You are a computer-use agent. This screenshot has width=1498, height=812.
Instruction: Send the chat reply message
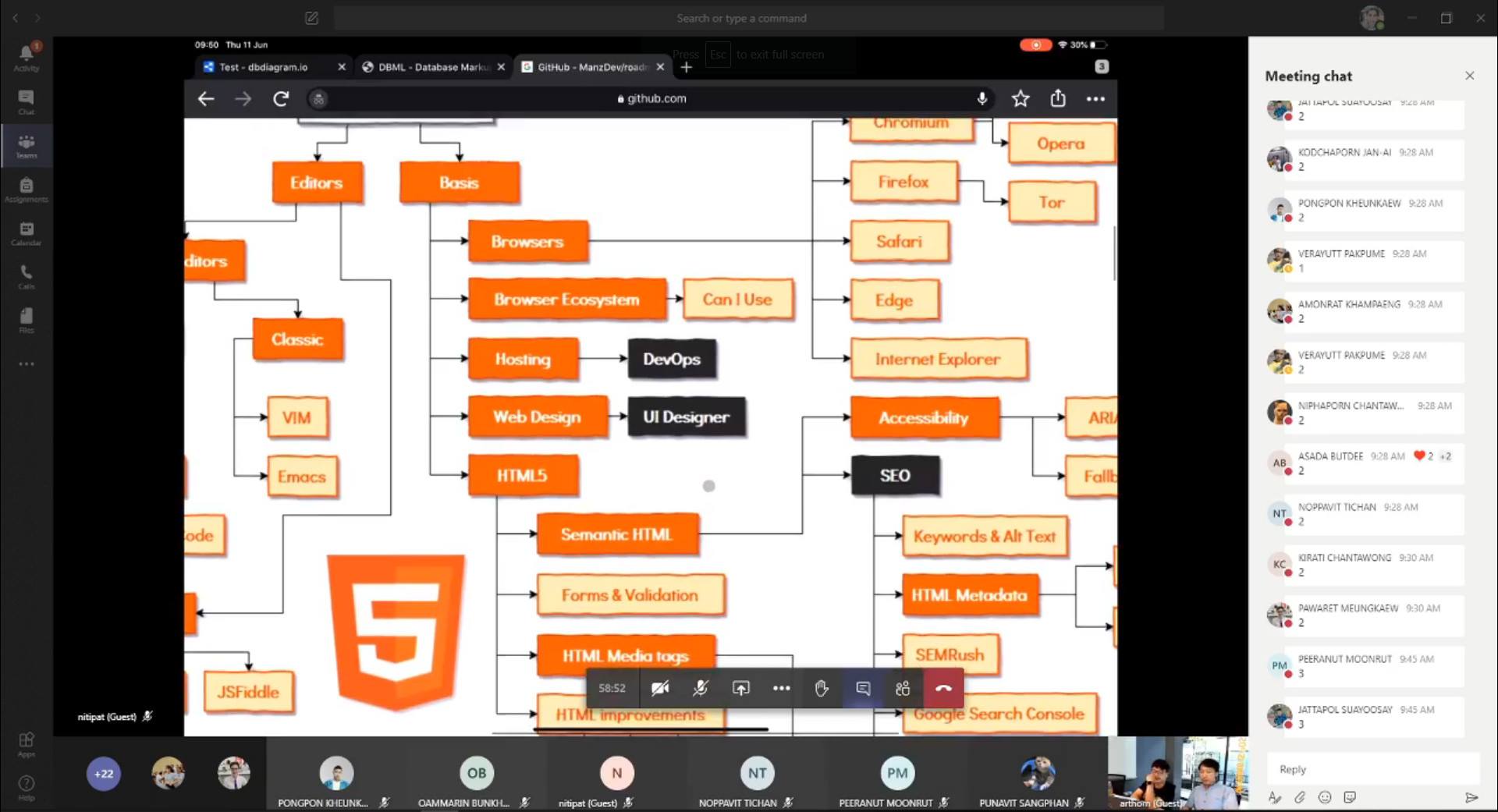(x=1471, y=797)
